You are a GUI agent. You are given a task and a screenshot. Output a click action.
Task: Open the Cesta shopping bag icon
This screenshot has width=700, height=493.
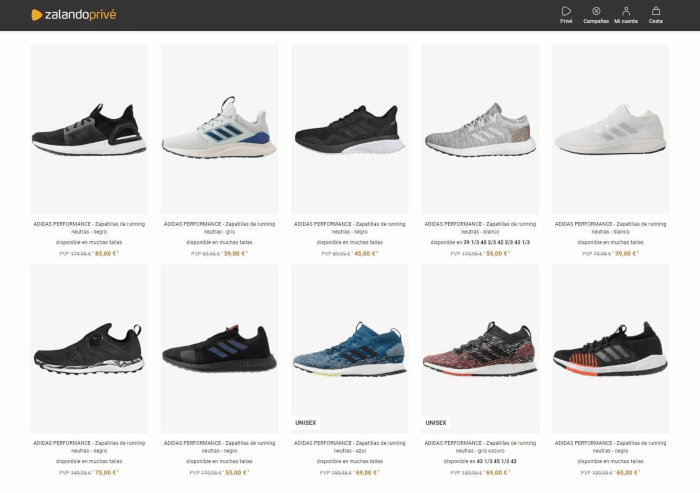click(x=655, y=15)
